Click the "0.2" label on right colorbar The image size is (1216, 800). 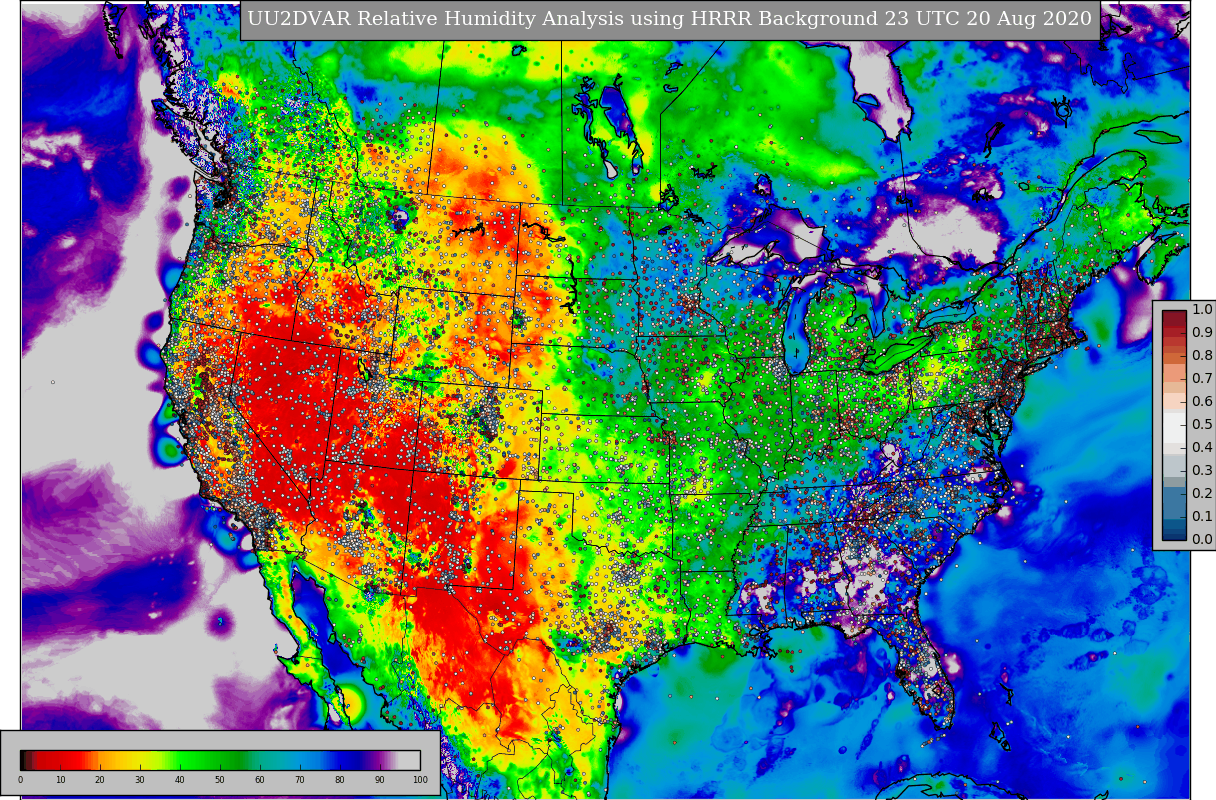(1202, 494)
